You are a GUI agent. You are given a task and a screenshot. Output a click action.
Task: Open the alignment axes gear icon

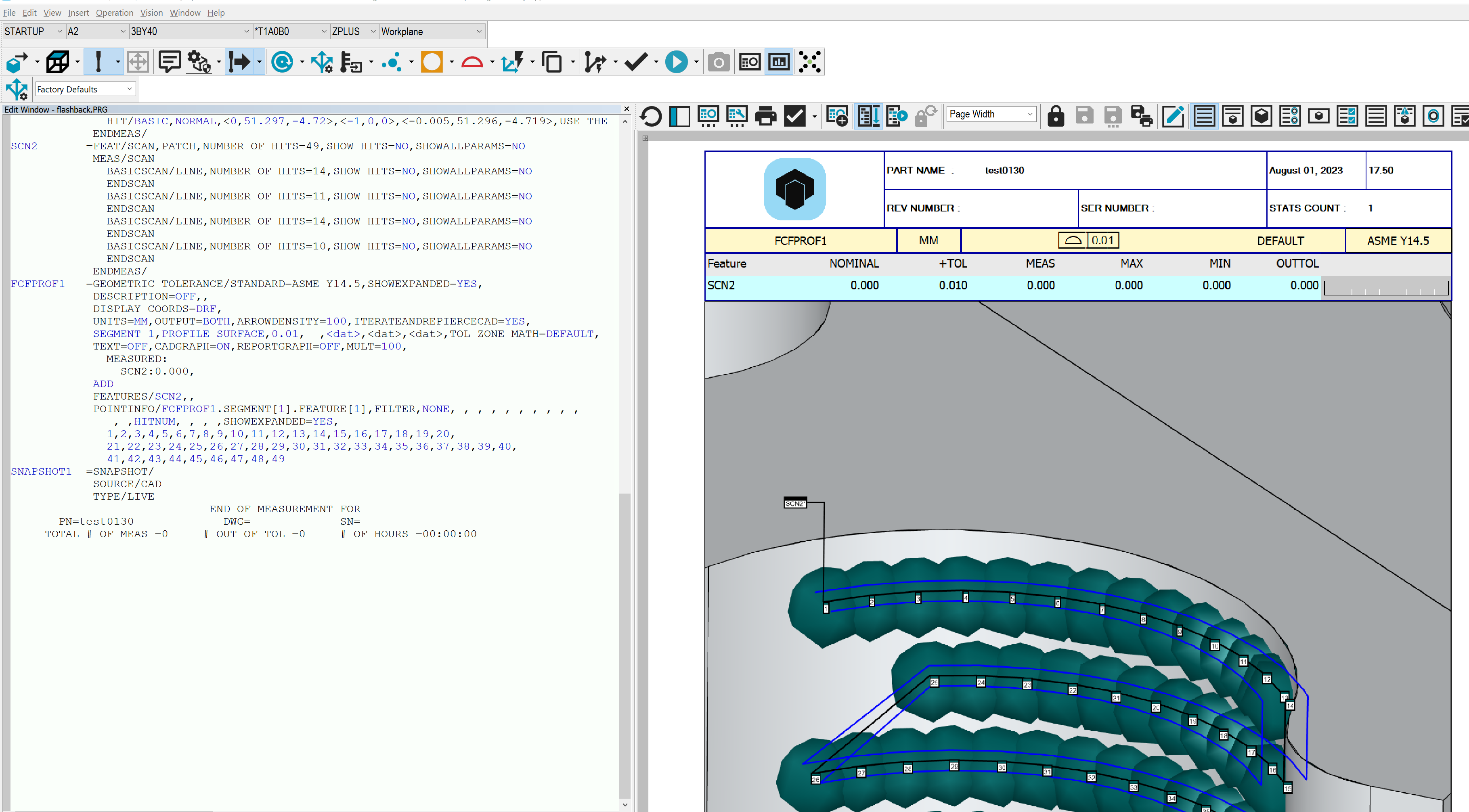322,62
